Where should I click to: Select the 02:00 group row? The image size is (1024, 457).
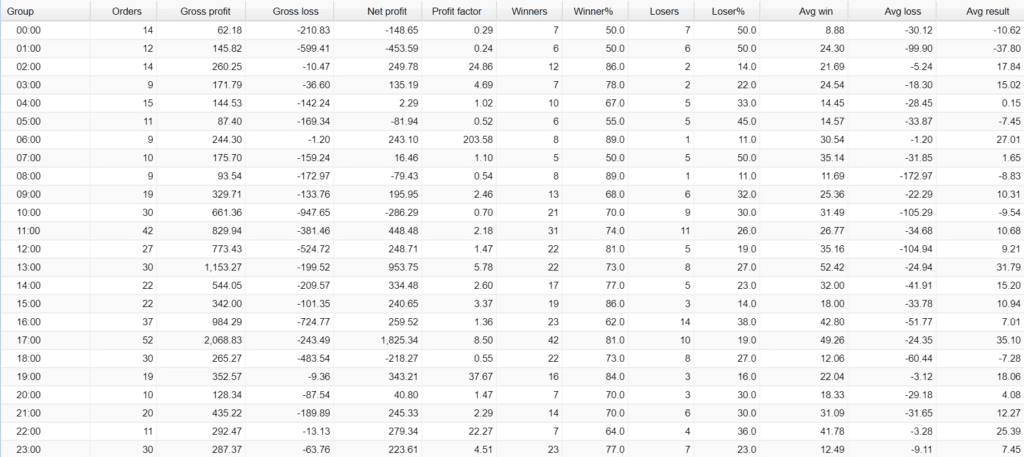coord(512,67)
